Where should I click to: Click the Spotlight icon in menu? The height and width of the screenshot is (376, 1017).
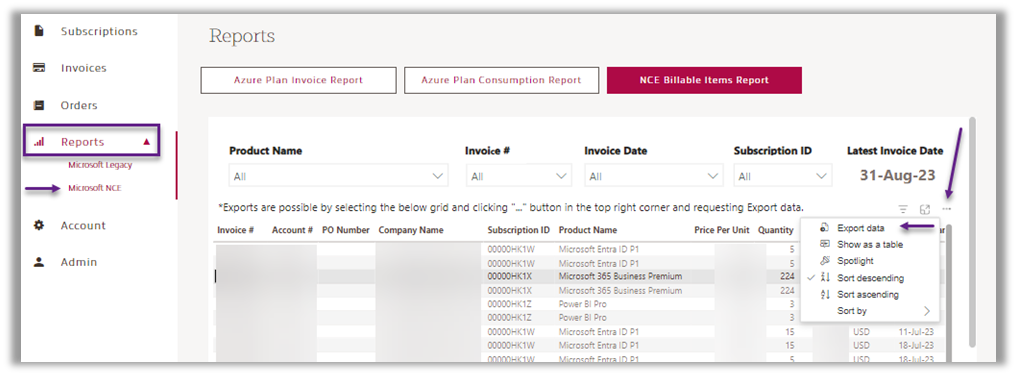(x=825, y=261)
